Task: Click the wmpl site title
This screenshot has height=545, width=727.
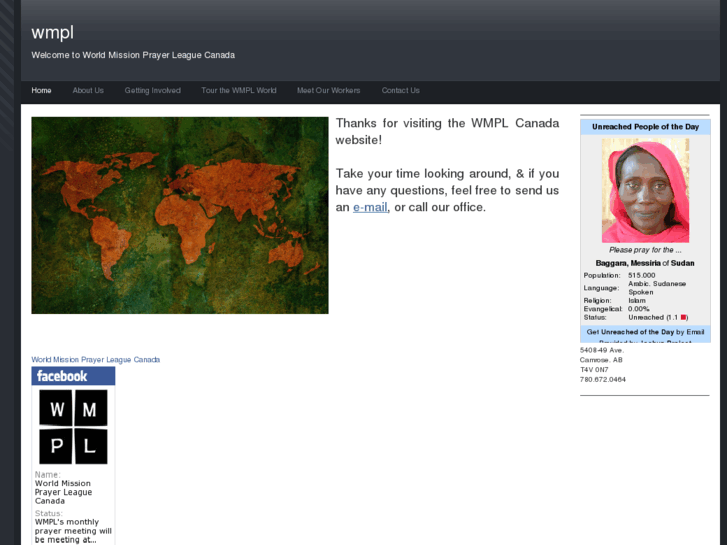Action: click(x=52, y=32)
